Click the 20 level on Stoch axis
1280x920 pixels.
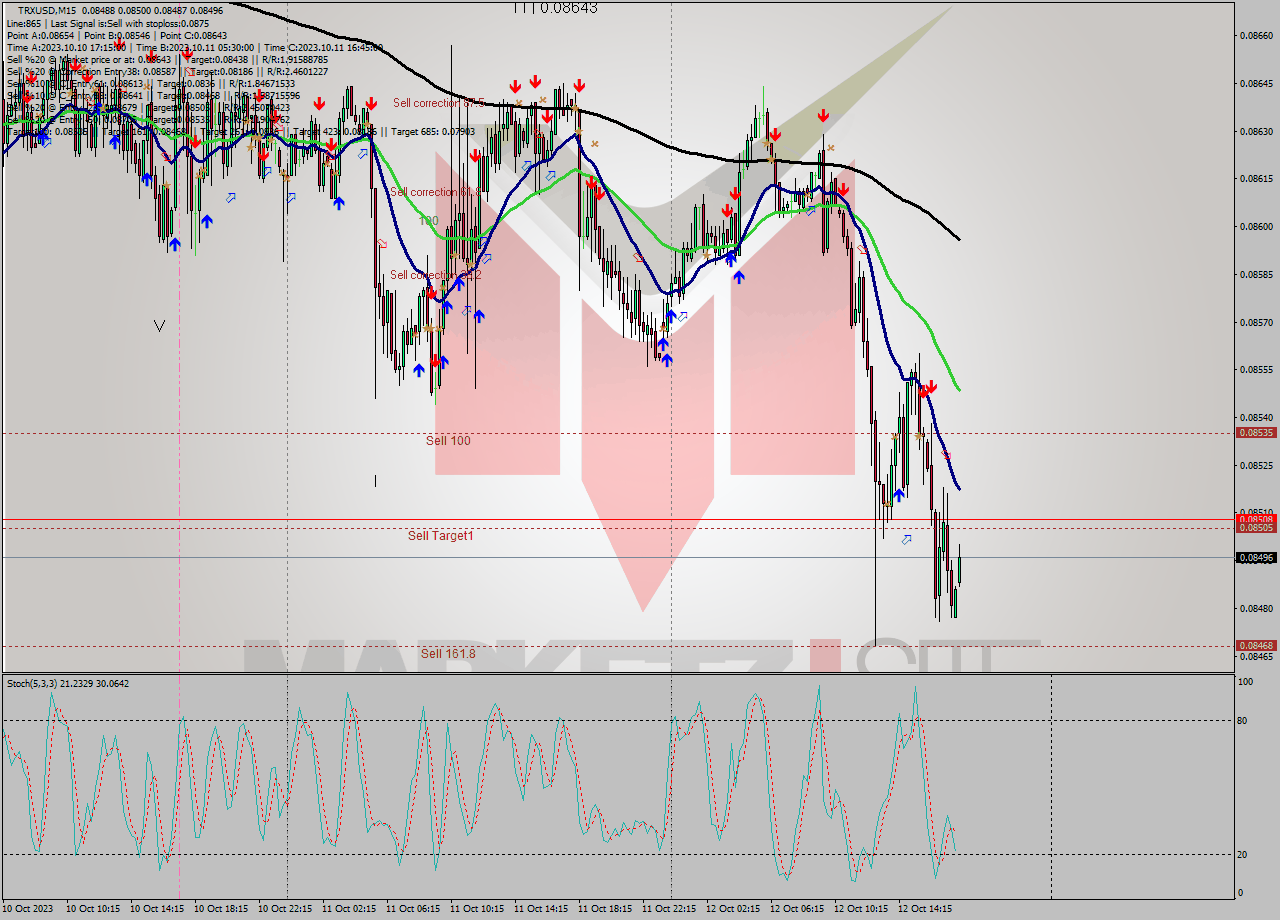[1244, 854]
